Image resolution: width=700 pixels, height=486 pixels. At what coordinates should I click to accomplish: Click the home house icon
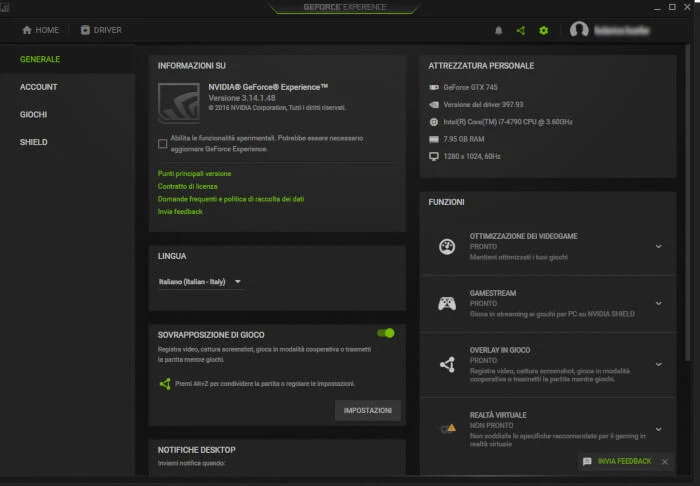[x=27, y=30]
